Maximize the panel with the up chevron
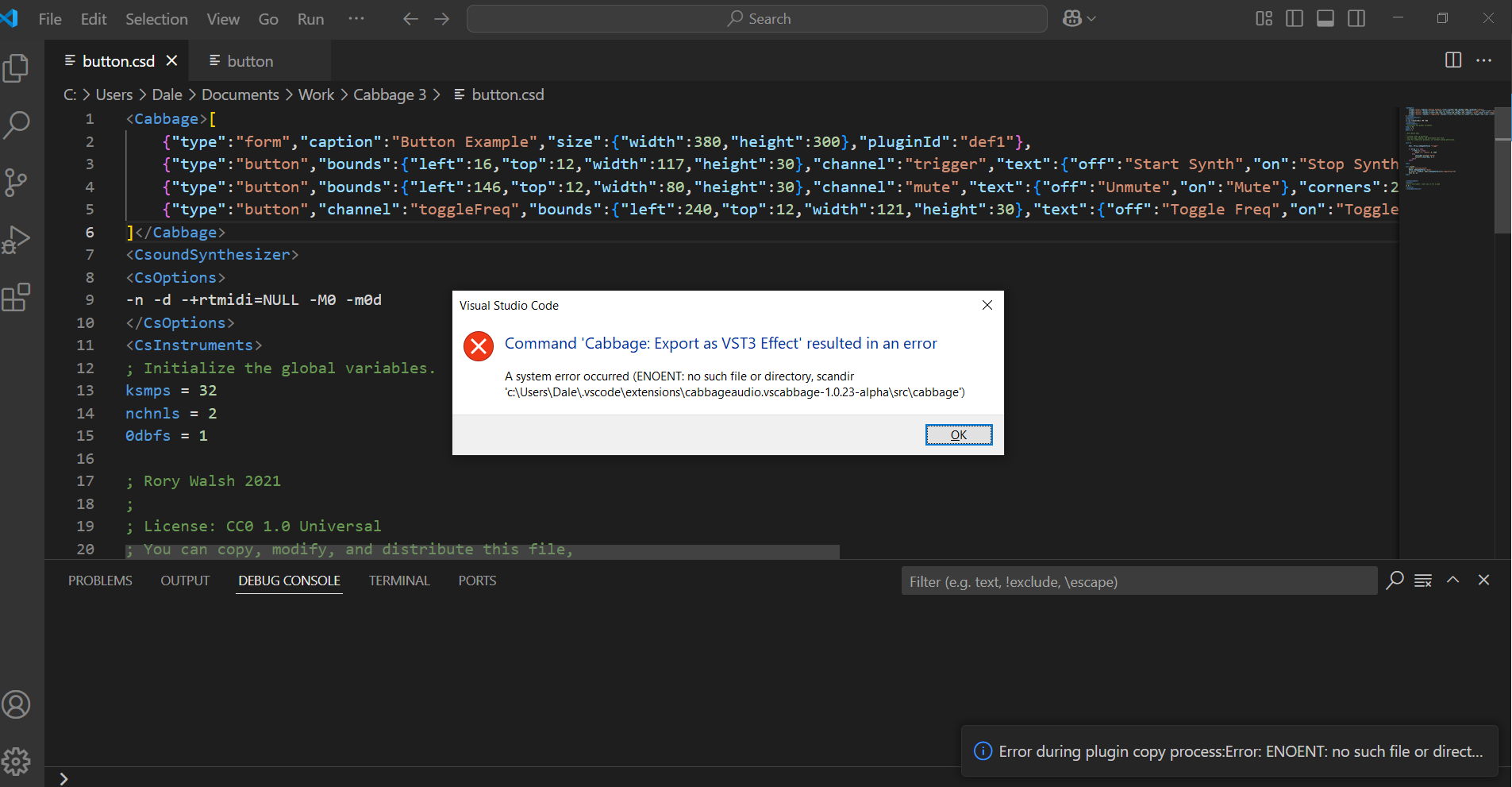This screenshot has width=1512, height=787. click(1453, 581)
